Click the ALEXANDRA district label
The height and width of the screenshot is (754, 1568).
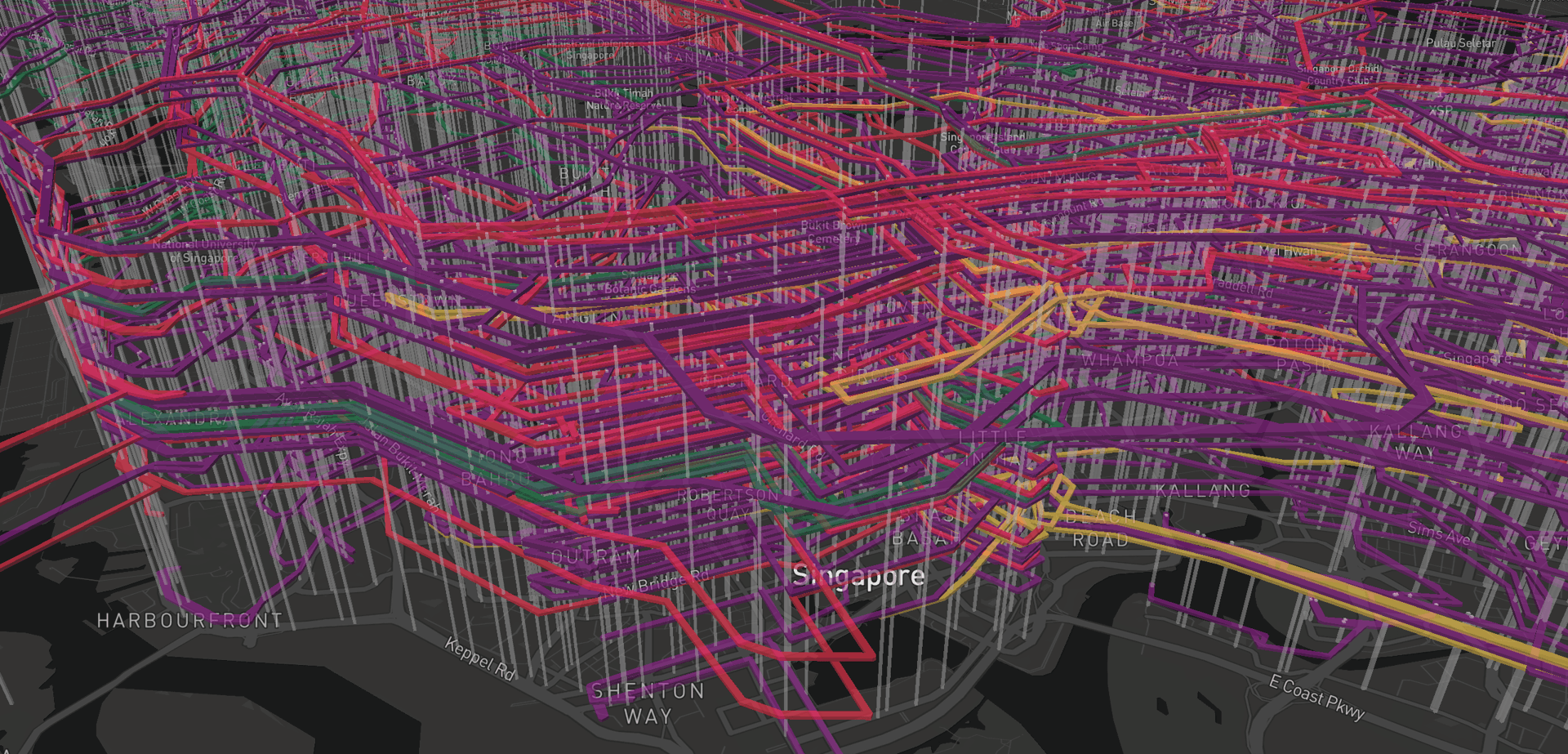[x=174, y=419]
